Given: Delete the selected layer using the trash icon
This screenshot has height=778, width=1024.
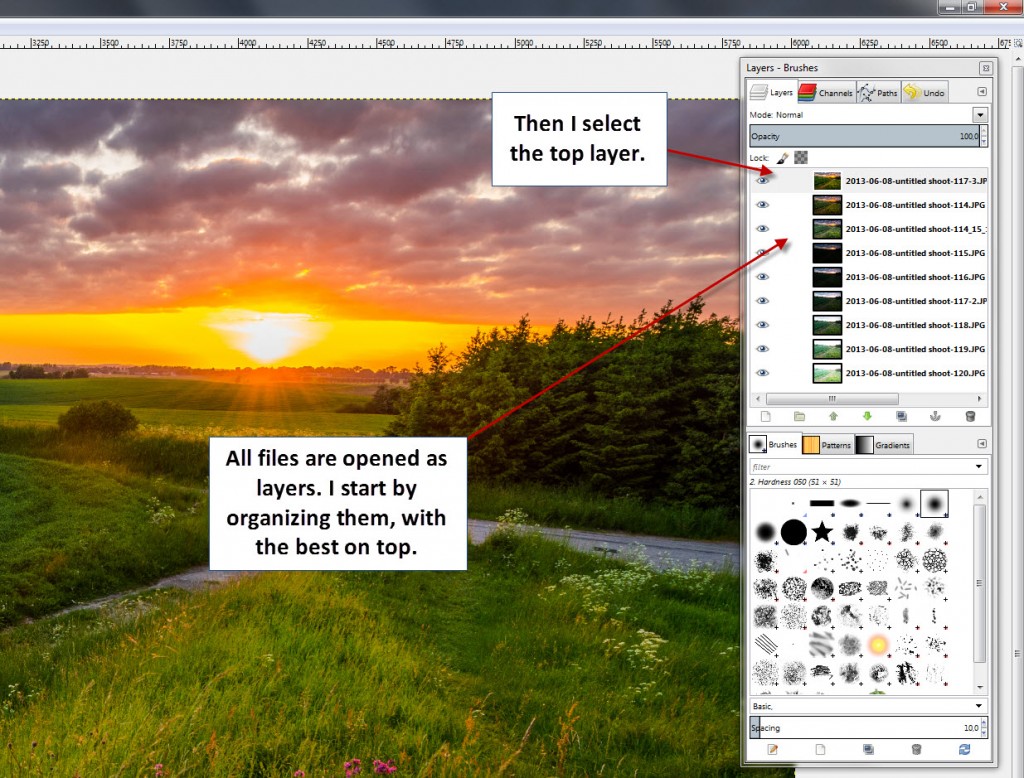Looking at the screenshot, I should (970, 417).
